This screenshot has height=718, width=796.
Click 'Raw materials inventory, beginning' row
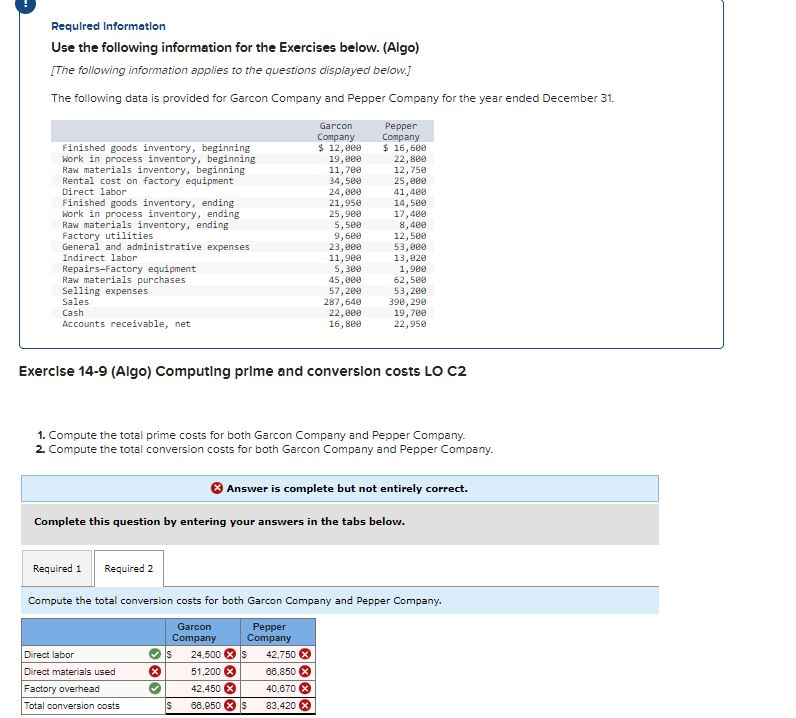[243, 170]
